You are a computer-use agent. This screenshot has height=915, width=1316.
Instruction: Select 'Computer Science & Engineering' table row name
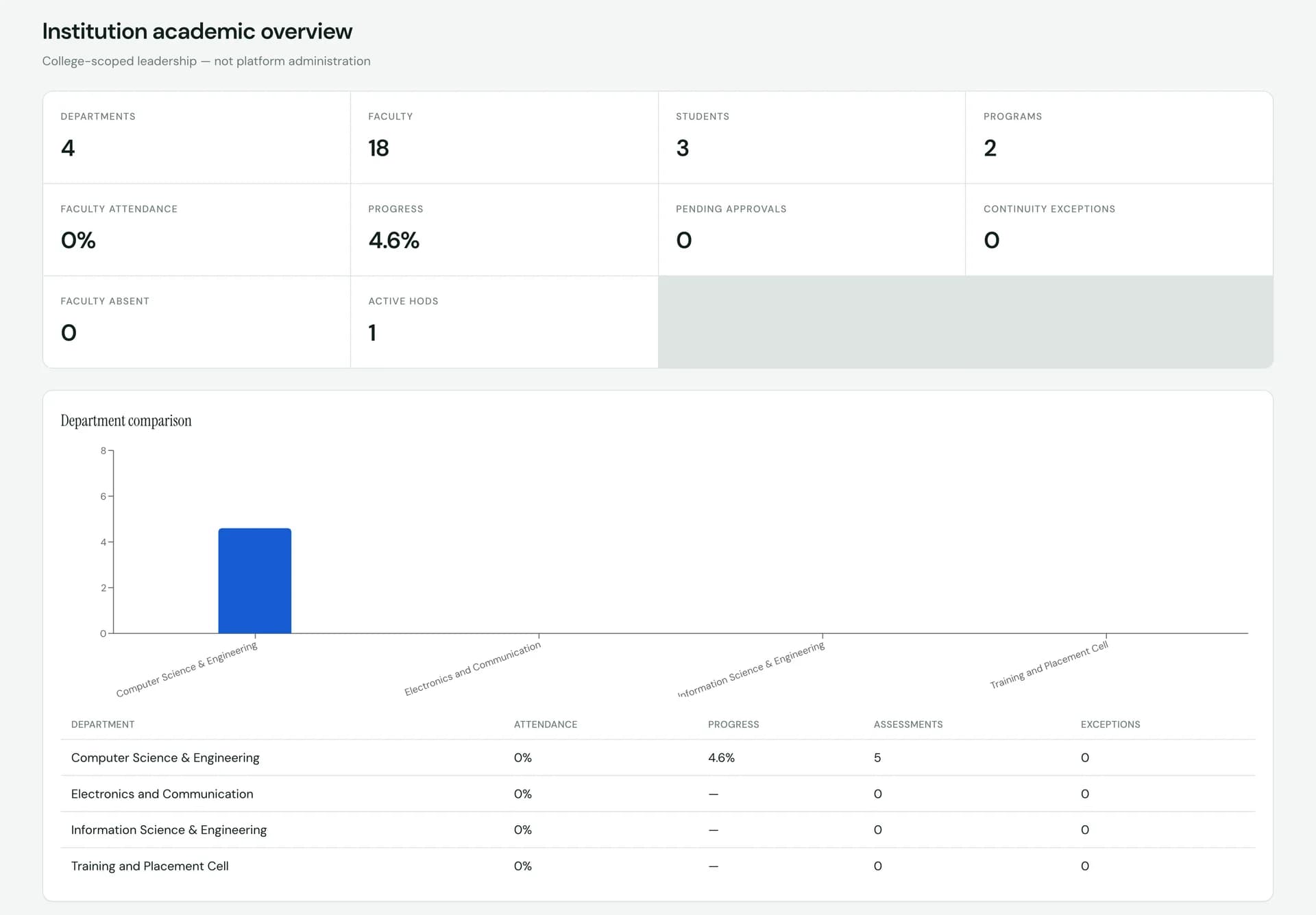click(x=165, y=757)
